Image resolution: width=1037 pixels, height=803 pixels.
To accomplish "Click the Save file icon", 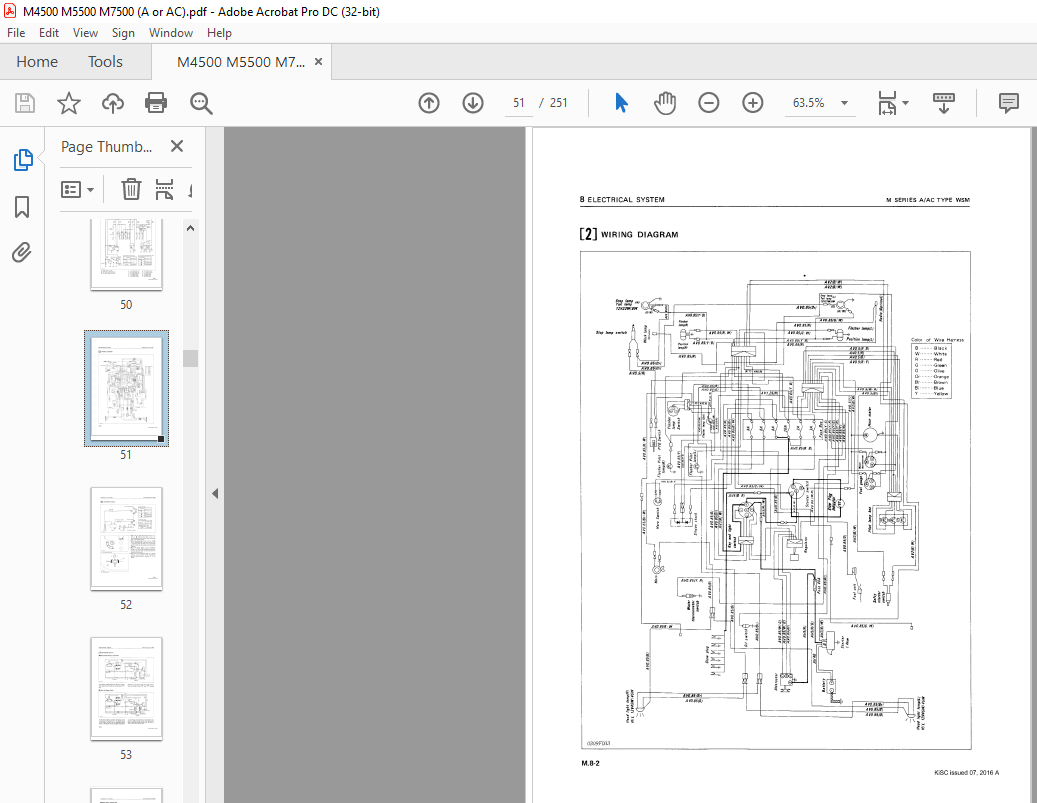I will pyautogui.click(x=25, y=103).
